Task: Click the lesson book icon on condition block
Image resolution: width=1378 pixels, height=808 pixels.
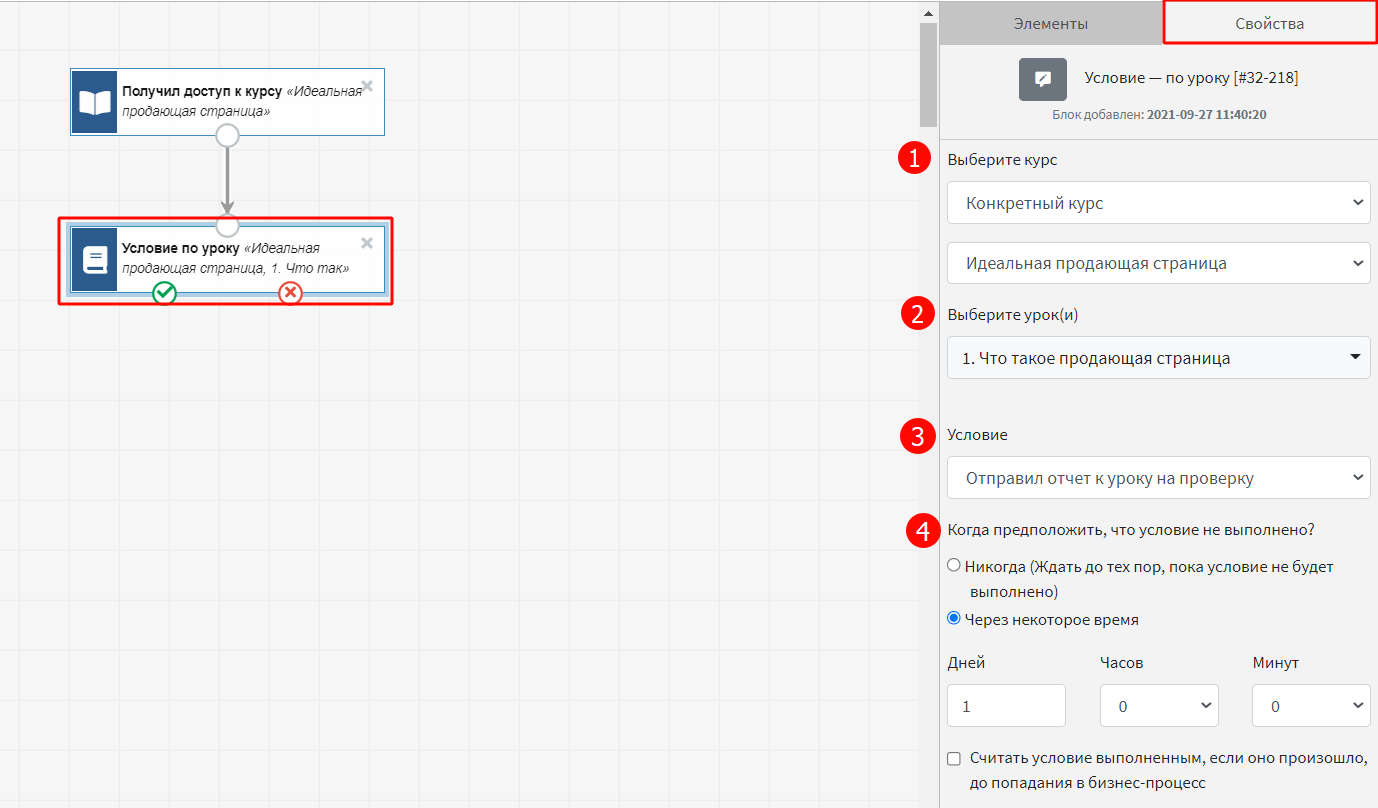Action: [x=94, y=260]
